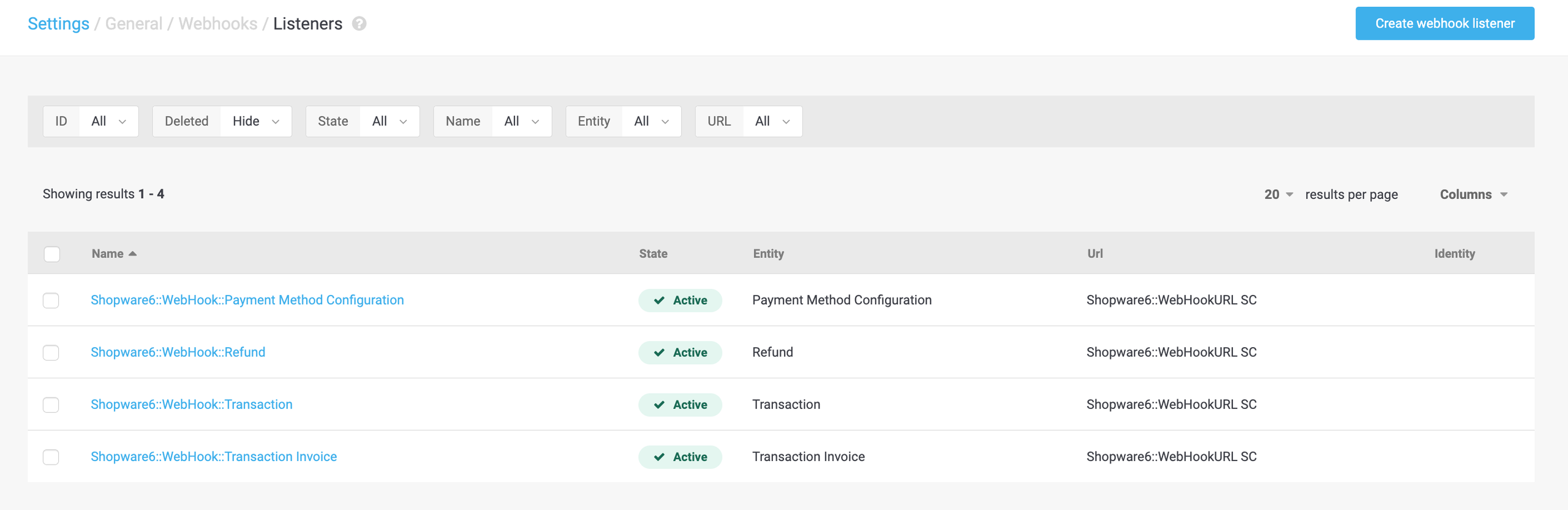Toggle the select-all checkbox in table header
1568x510 pixels.
(x=52, y=254)
